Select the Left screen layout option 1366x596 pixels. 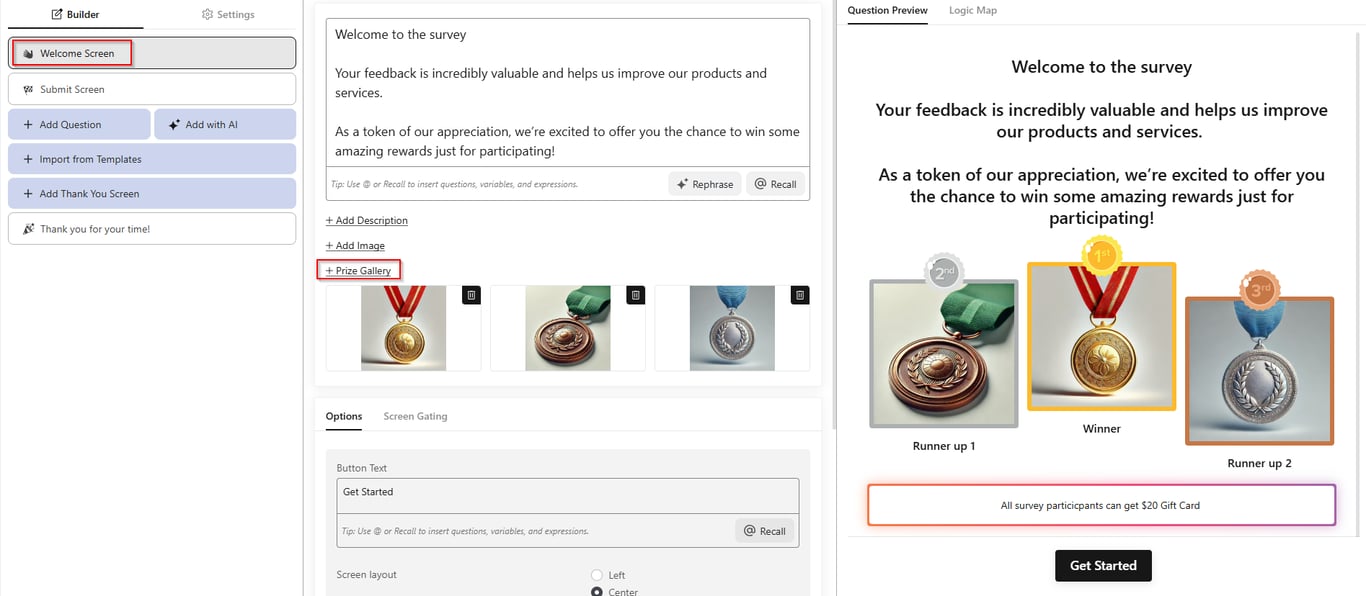click(597, 575)
